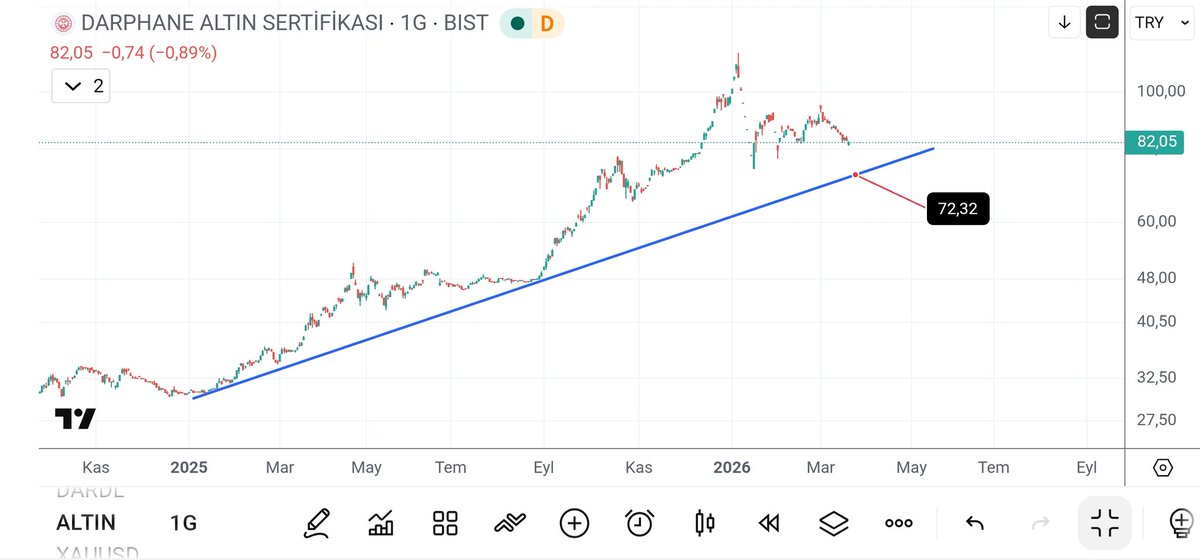This screenshot has width=1200, height=560.
Task: Click the down arrow button near TRY
Action: click(x=1064, y=22)
